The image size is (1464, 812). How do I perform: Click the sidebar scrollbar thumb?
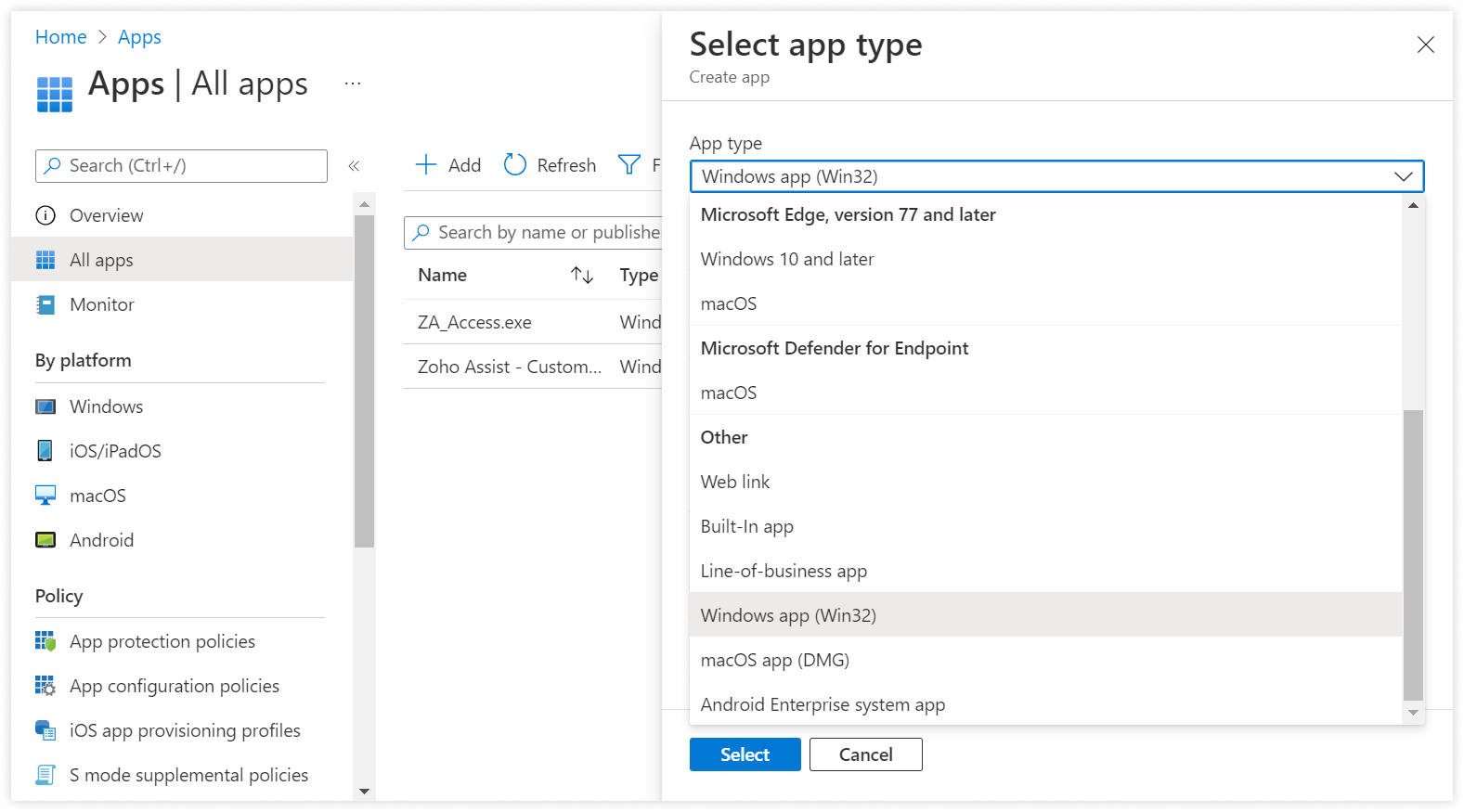[364, 381]
